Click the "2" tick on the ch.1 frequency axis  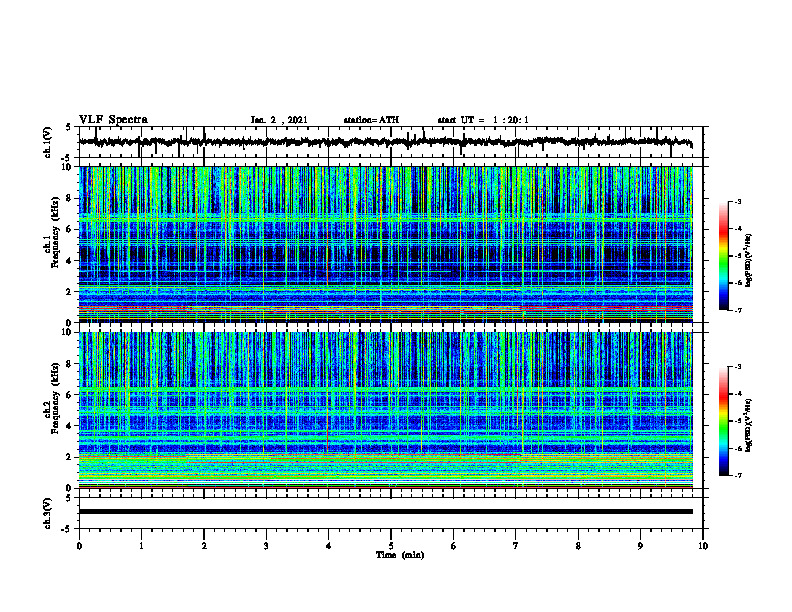point(71,292)
